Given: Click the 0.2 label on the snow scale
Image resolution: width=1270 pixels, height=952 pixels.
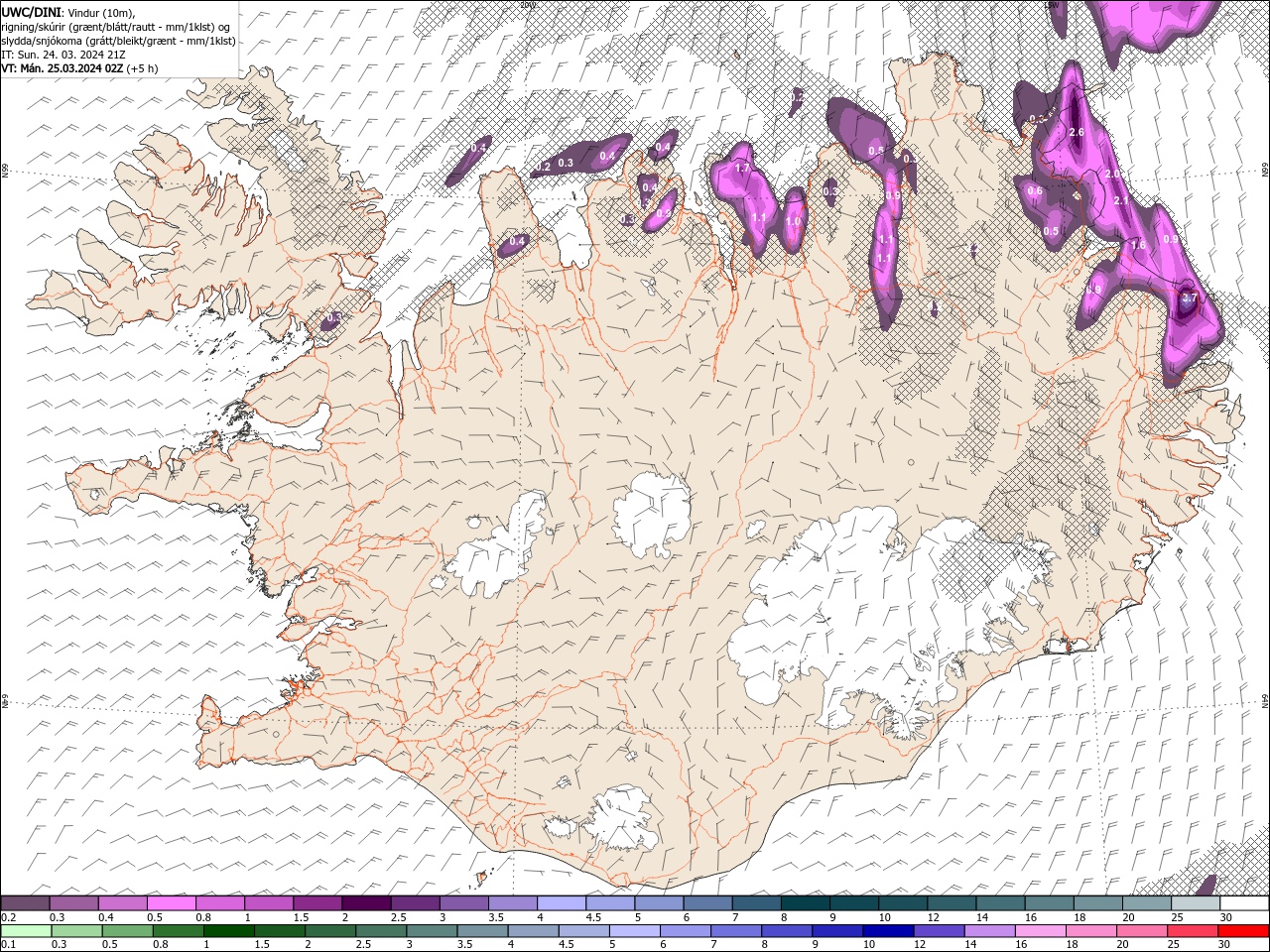Looking at the screenshot, I should pyautogui.click(x=8, y=917).
